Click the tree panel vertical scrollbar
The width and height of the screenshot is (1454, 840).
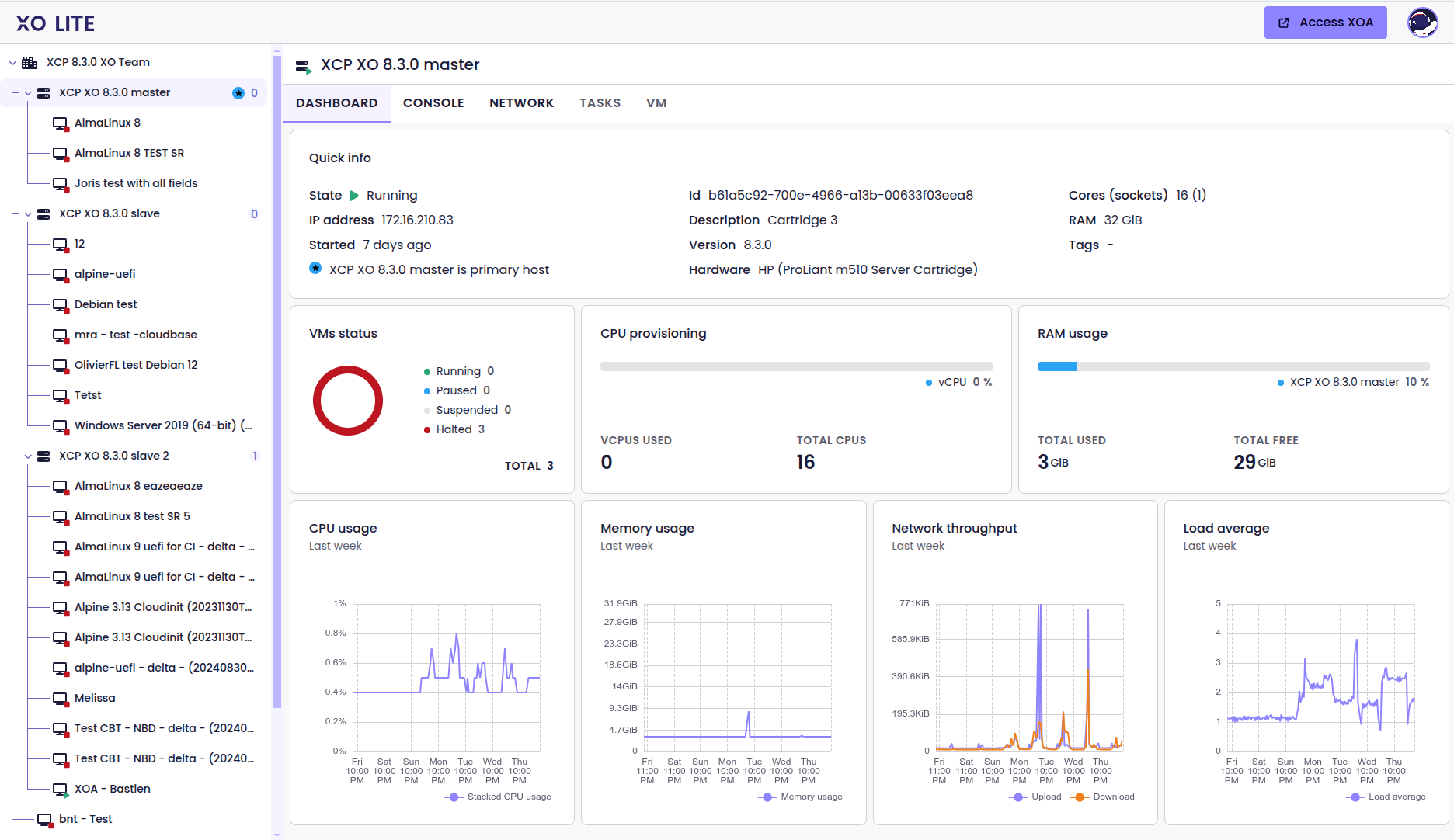pyautogui.click(x=277, y=380)
